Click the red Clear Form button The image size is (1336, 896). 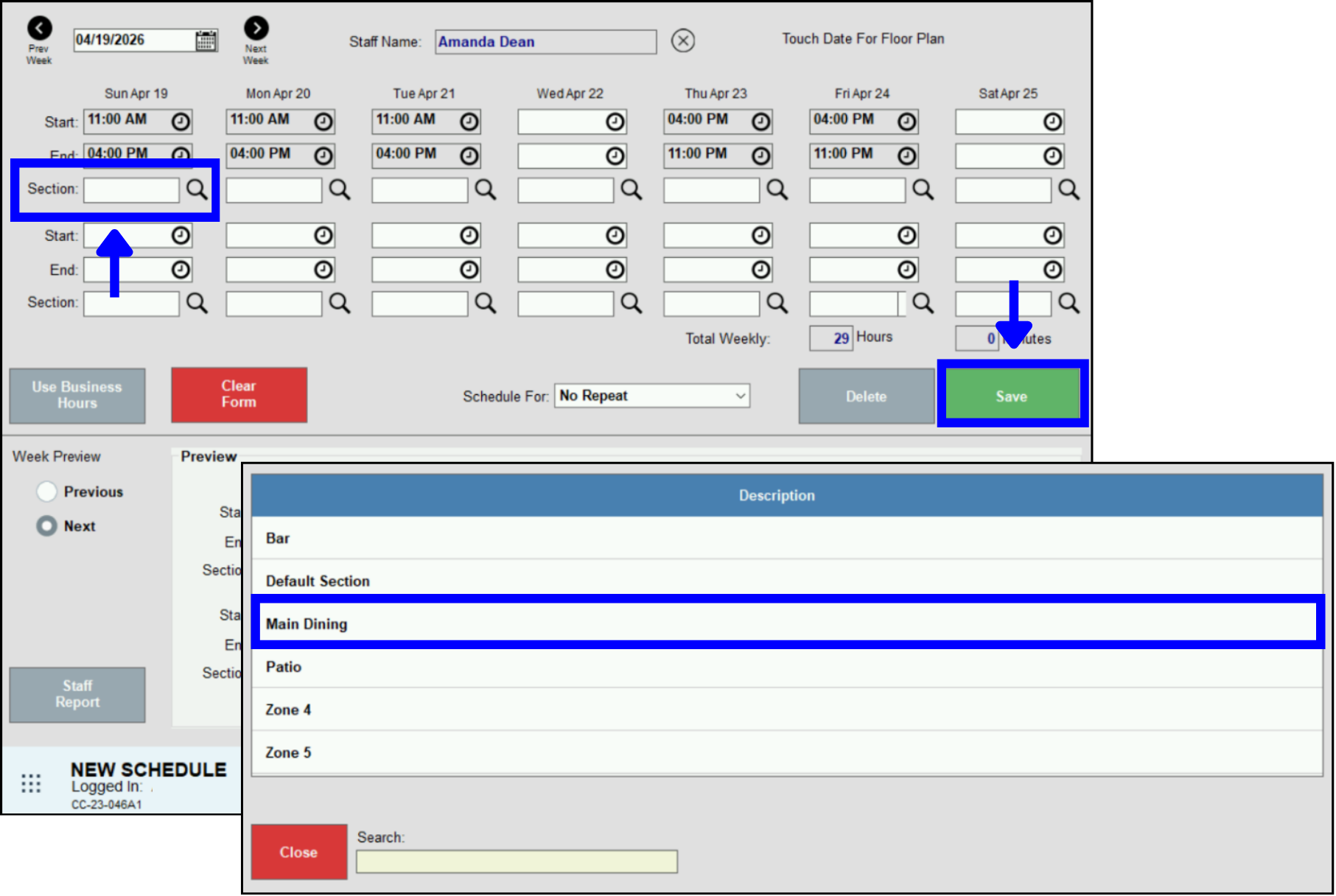pos(238,395)
